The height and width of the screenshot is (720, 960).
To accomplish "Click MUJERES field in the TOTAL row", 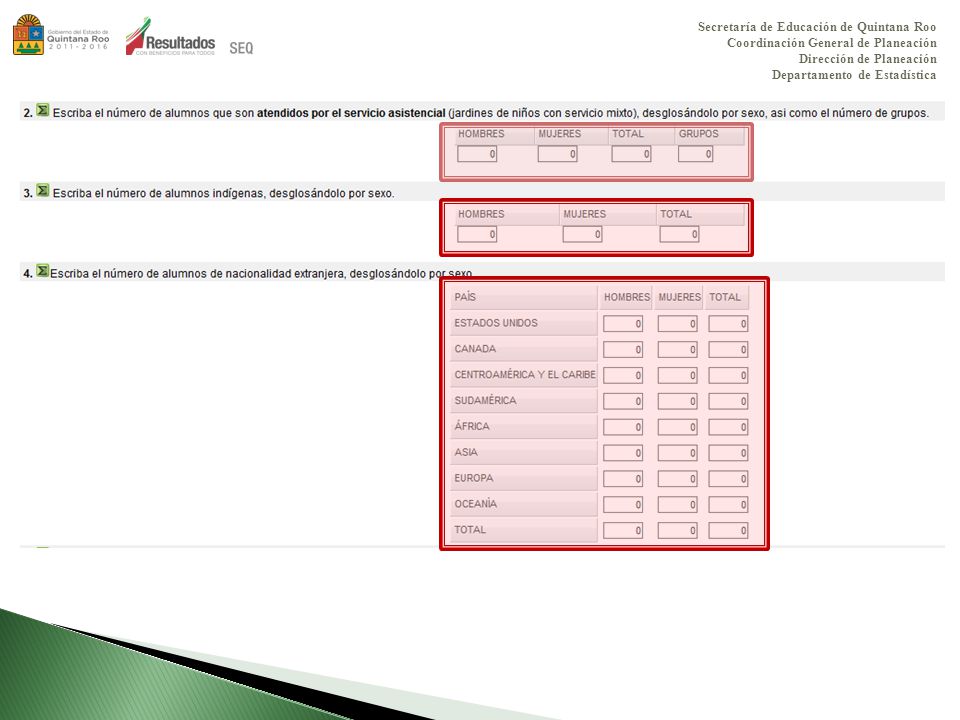I will coord(677,530).
